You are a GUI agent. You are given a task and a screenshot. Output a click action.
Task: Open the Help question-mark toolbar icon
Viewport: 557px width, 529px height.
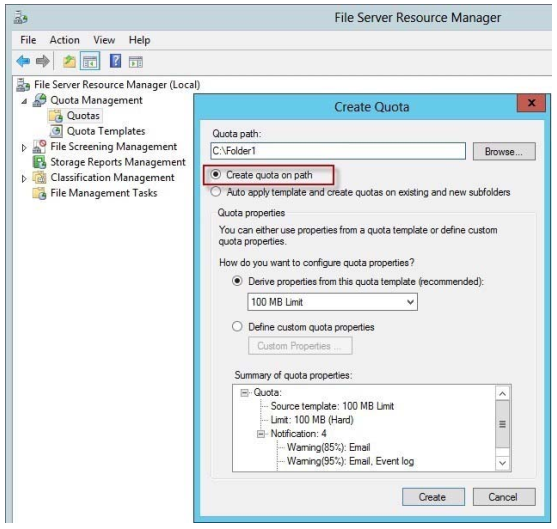115,61
